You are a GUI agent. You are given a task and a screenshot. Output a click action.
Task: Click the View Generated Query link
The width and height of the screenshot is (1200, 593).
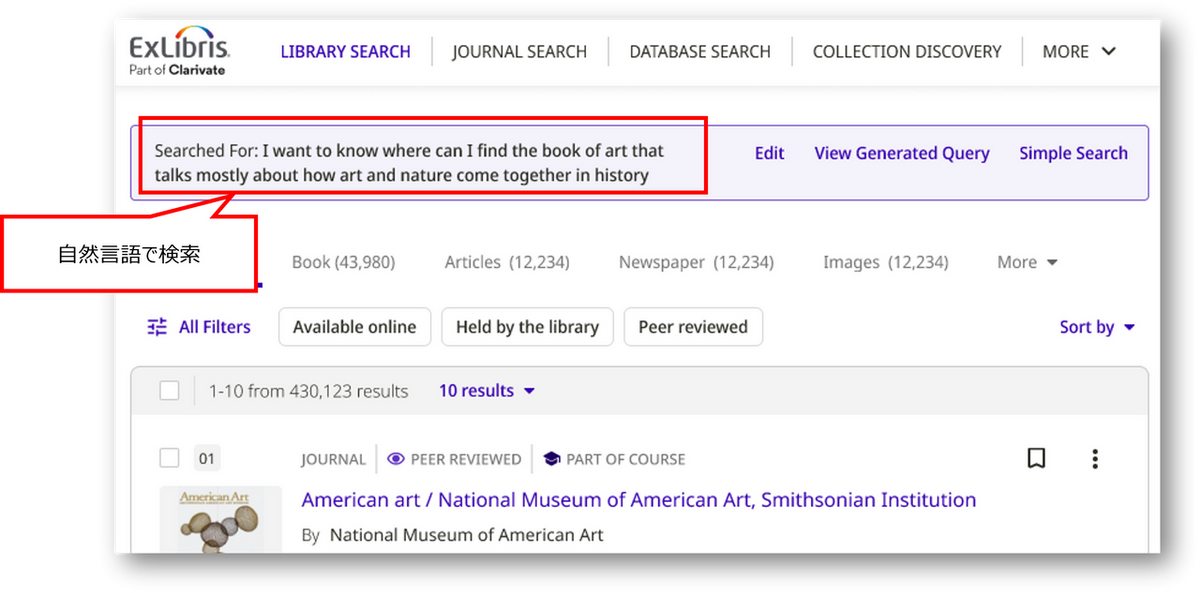[901, 153]
